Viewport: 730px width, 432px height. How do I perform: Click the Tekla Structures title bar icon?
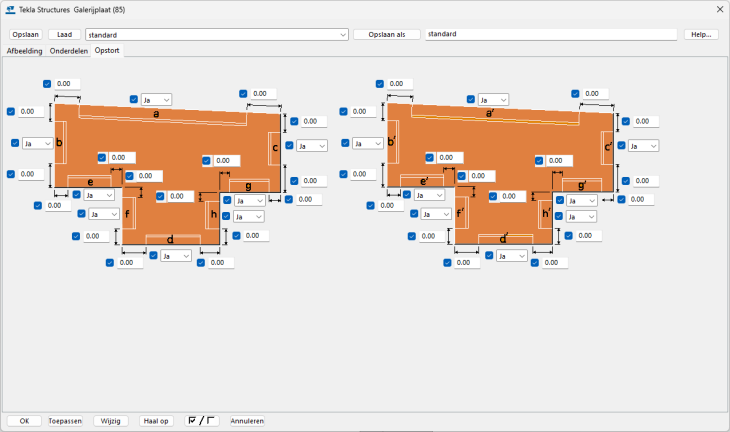[11, 10]
